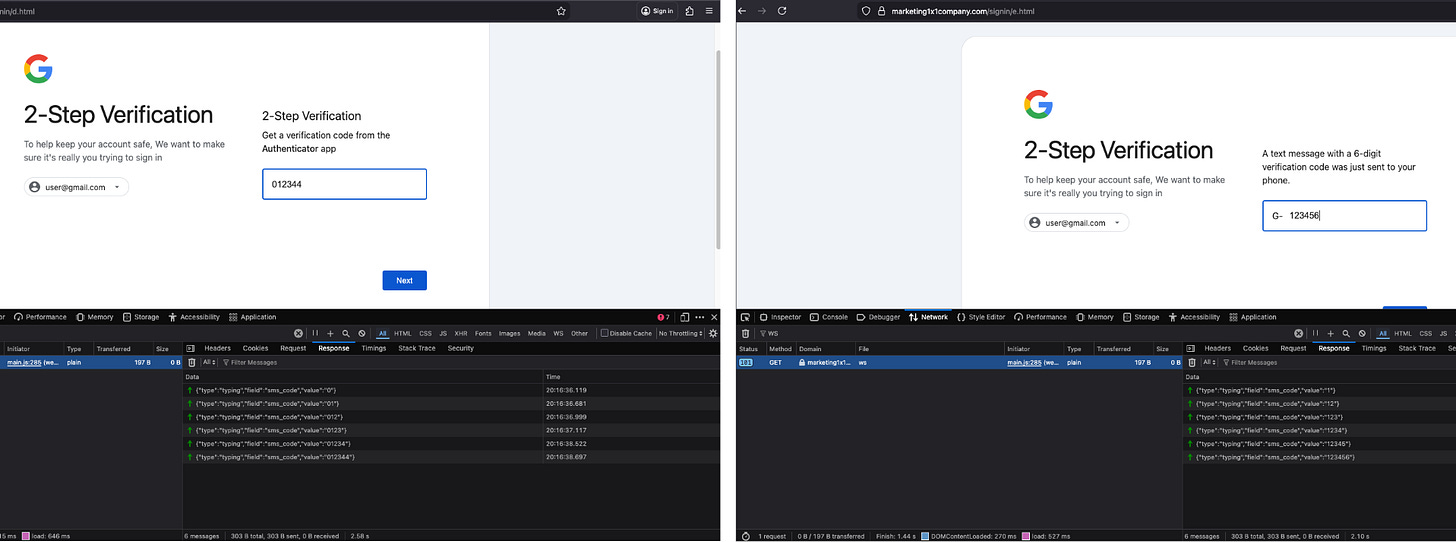Click plus new request icon, left devtools
The width and height of the screenshot is (1456, 542).
[331, 333]
